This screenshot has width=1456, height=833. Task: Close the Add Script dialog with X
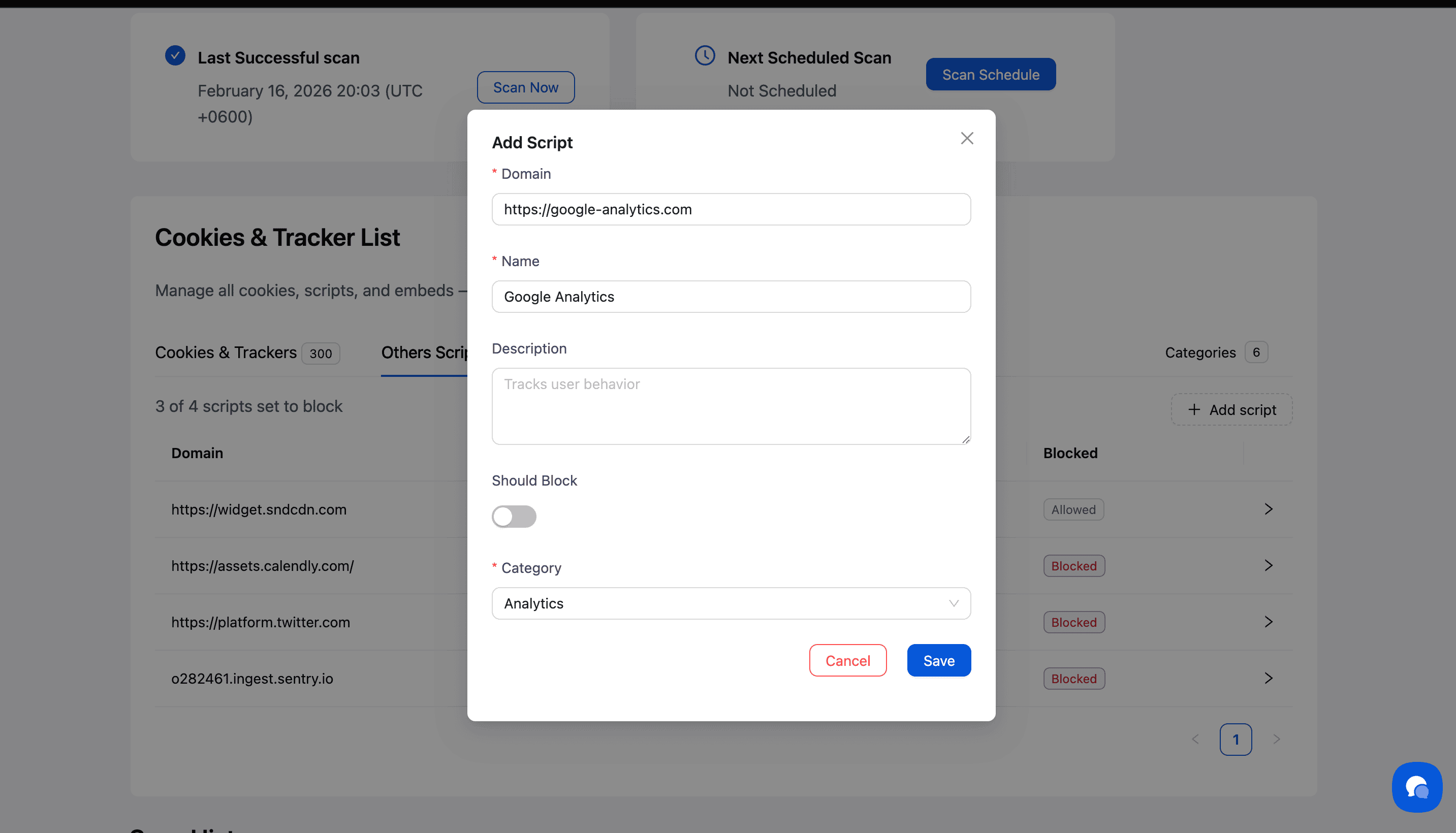pos(966,139)
